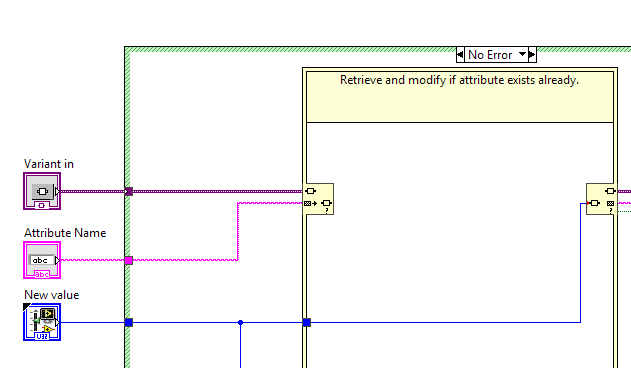This screenshot has width=631, height=368.
Task: Go to previous case with left arrow
Action: (x=460, y=54)
